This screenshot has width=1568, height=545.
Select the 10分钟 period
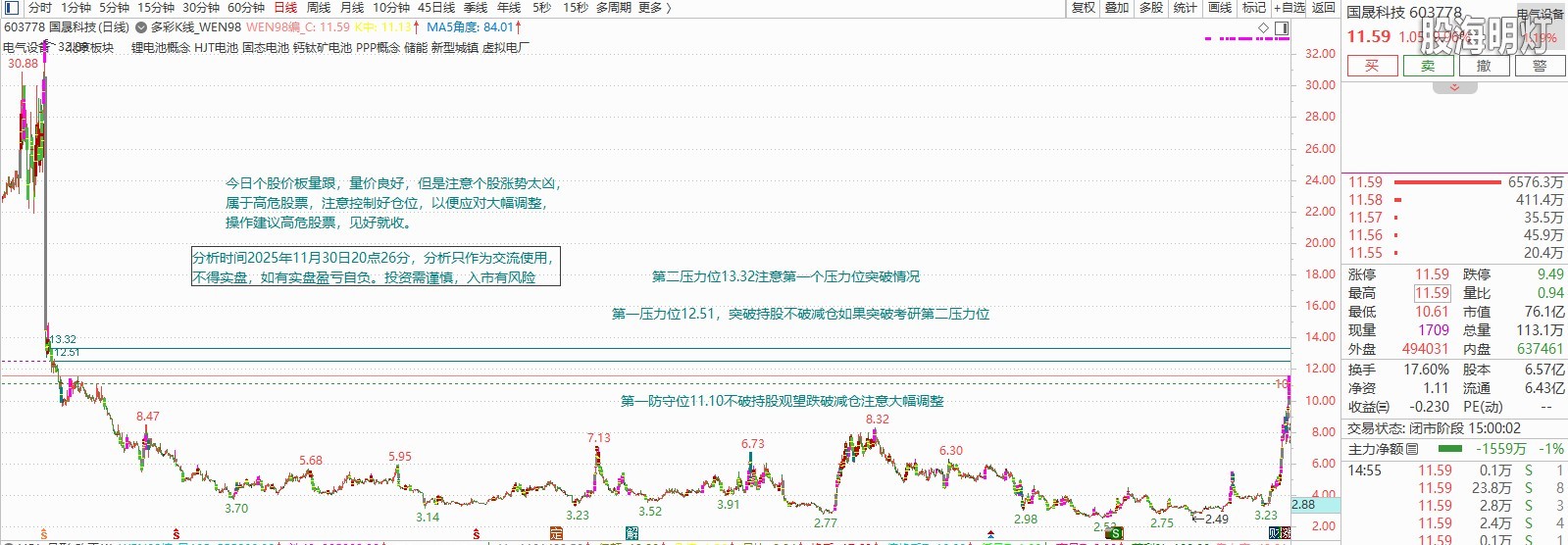391,8
